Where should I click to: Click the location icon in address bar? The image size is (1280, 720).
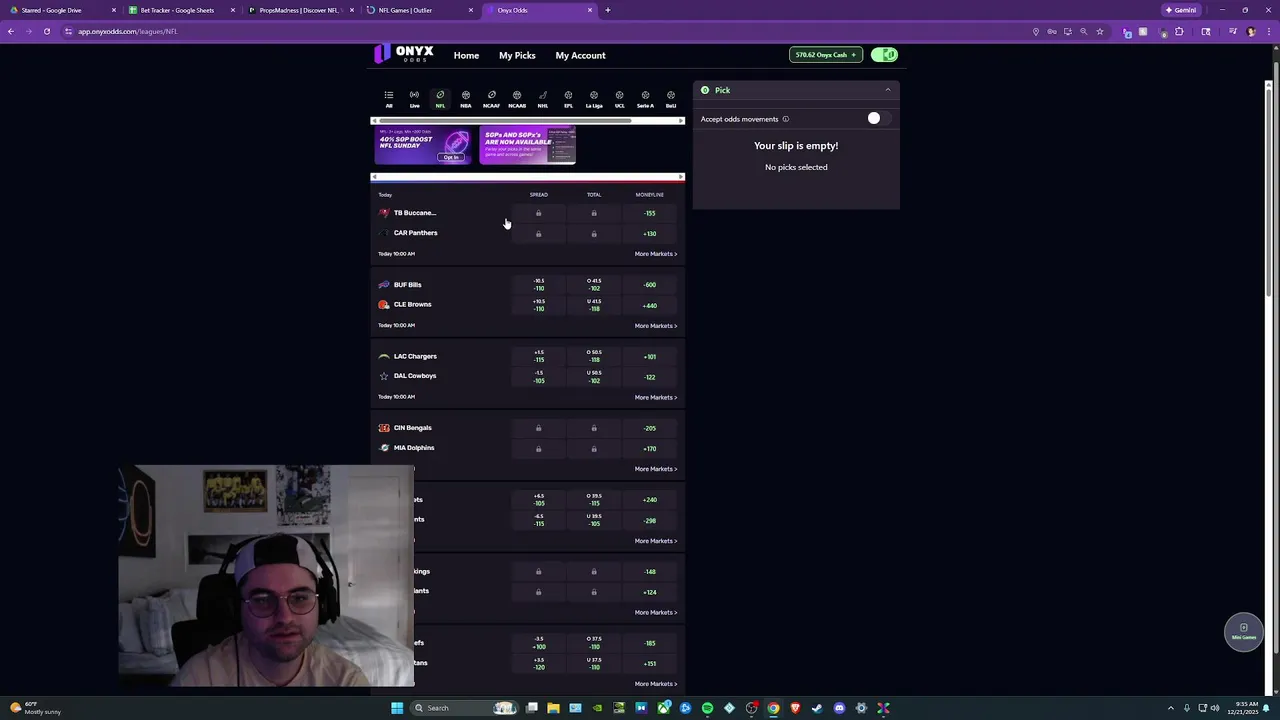click(1036, 31)
